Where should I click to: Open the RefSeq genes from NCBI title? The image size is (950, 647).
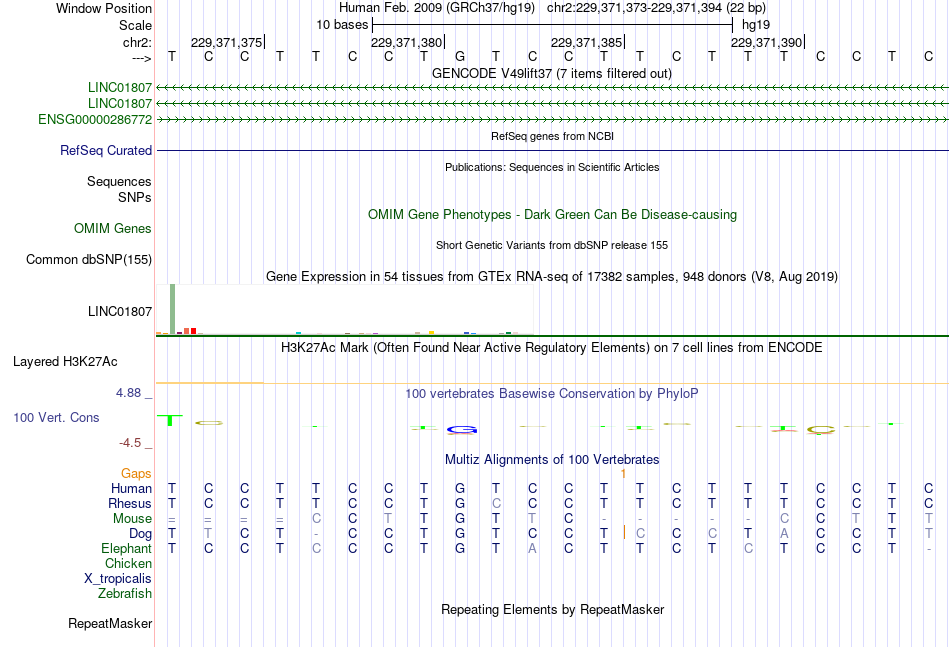click(x=553, y=136)
